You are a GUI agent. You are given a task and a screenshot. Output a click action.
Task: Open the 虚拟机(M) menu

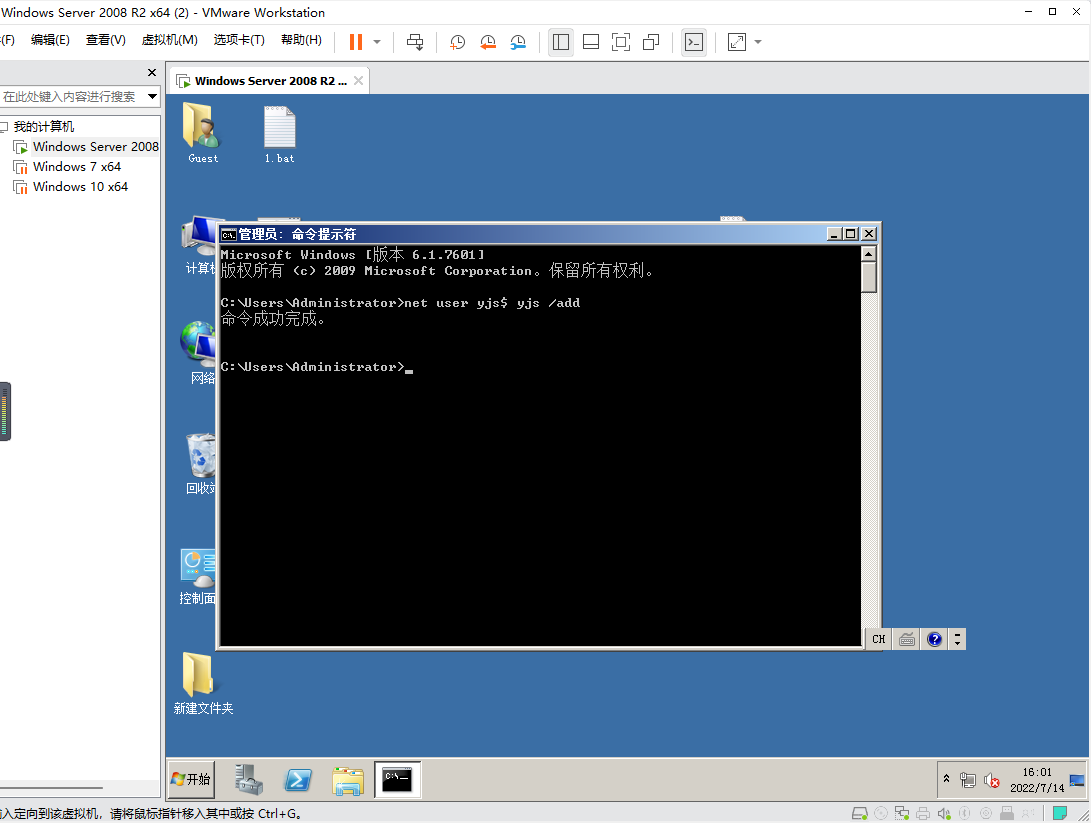point(169,40)
